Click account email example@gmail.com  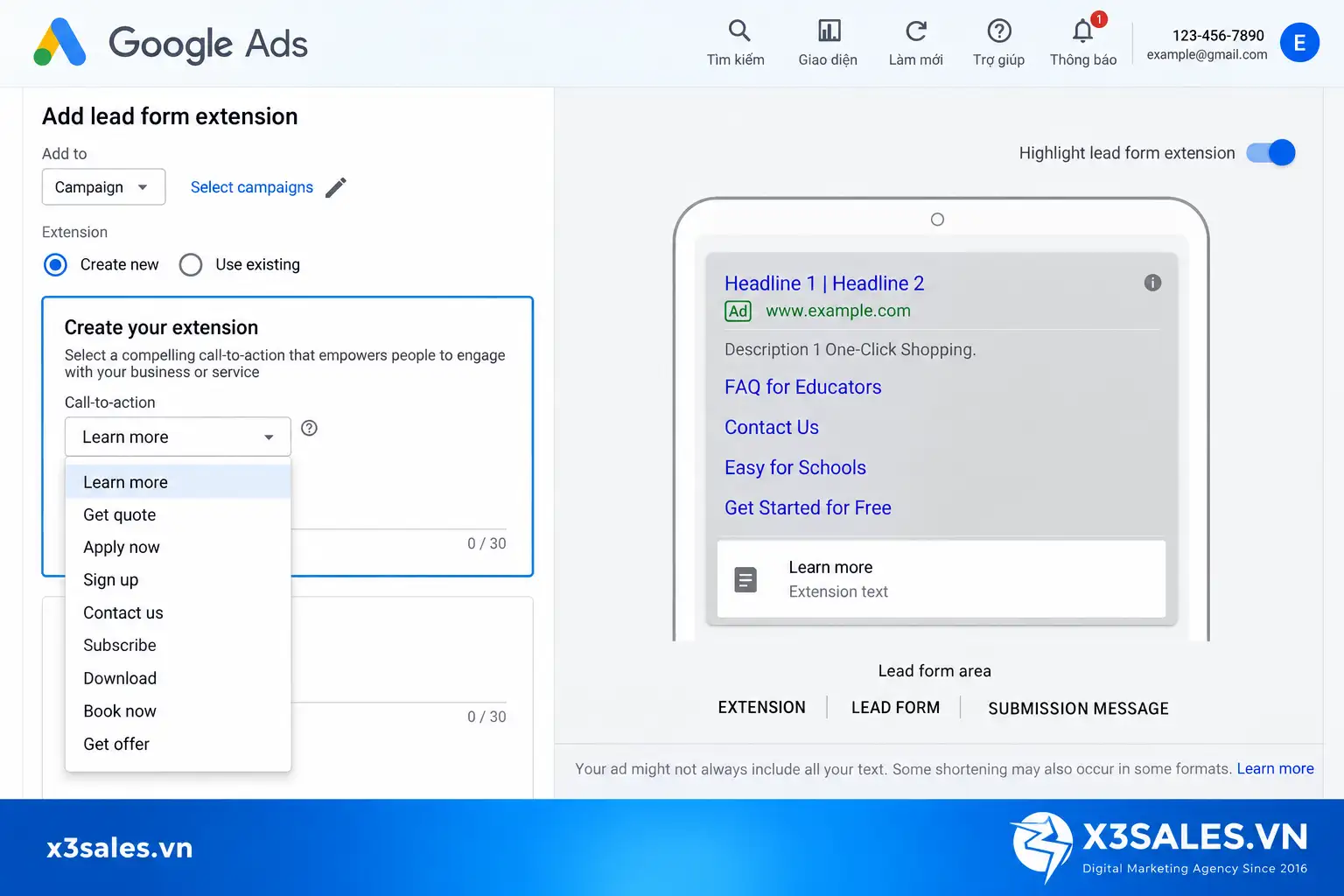pyautogui.click(x=1207, y=54)
